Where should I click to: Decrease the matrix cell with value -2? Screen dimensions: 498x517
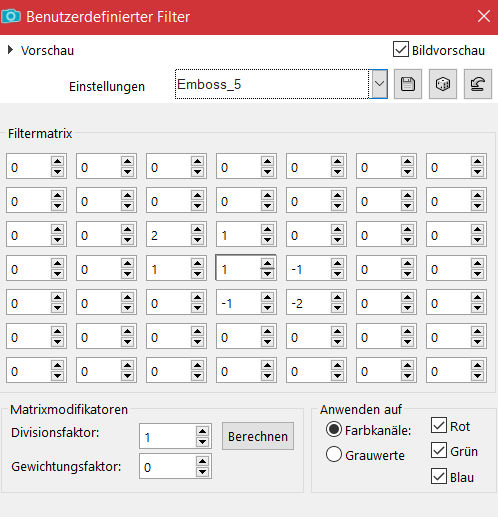(338, 308)
